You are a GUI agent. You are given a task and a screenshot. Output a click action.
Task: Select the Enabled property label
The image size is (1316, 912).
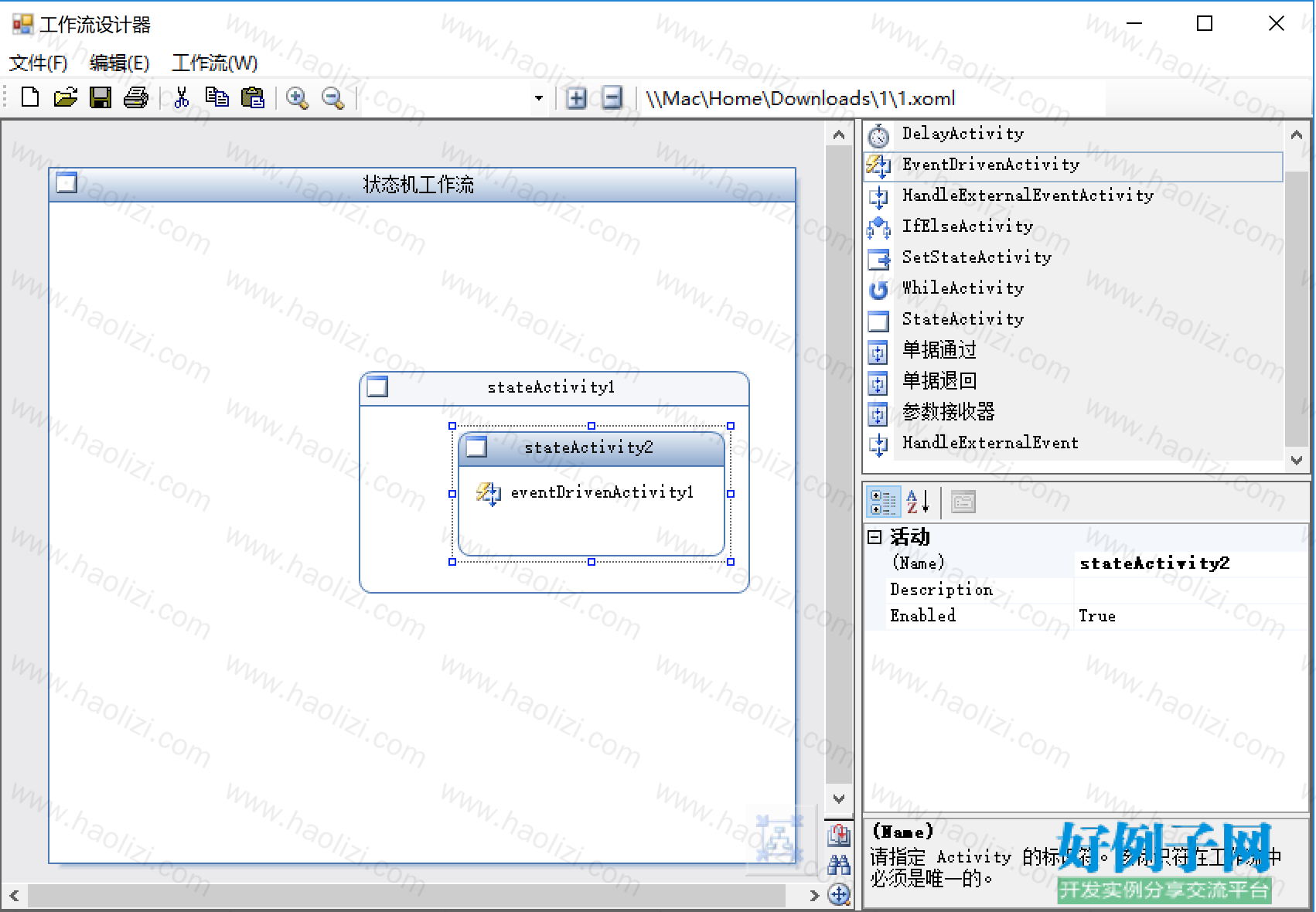click(x=922, y=616)
